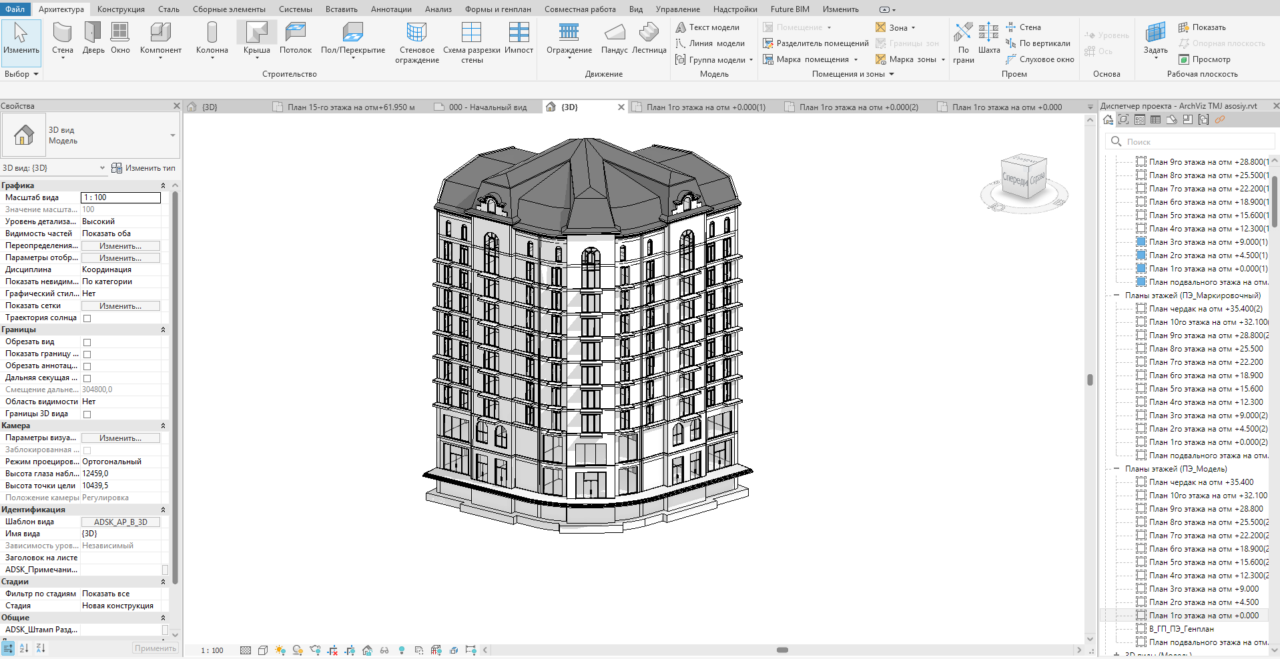Open Просмотр work plane viewer

[1203, 59]
